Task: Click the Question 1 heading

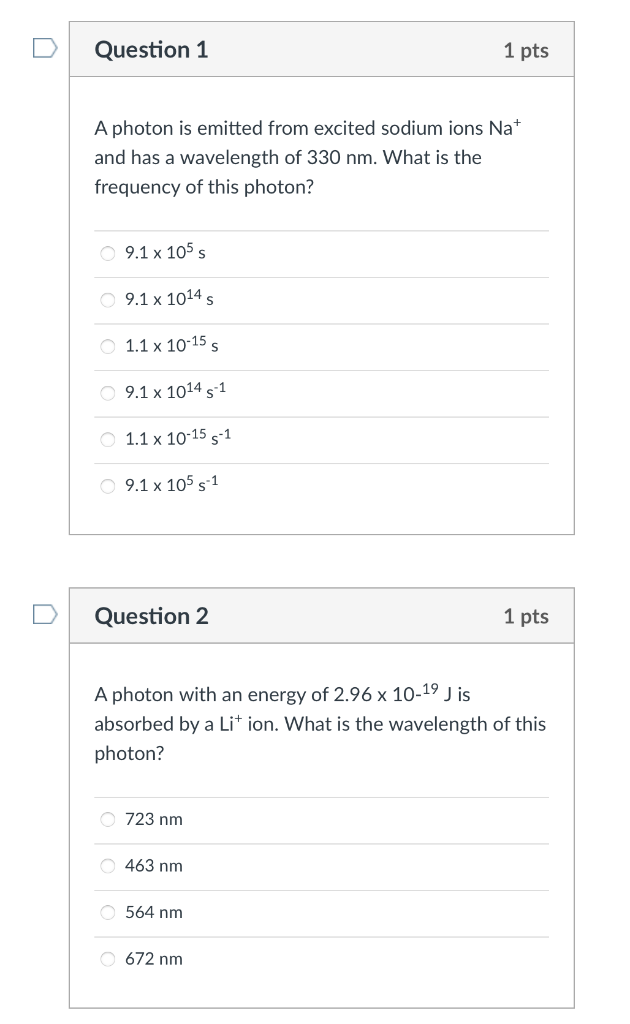Action: (x=151, y=50)
